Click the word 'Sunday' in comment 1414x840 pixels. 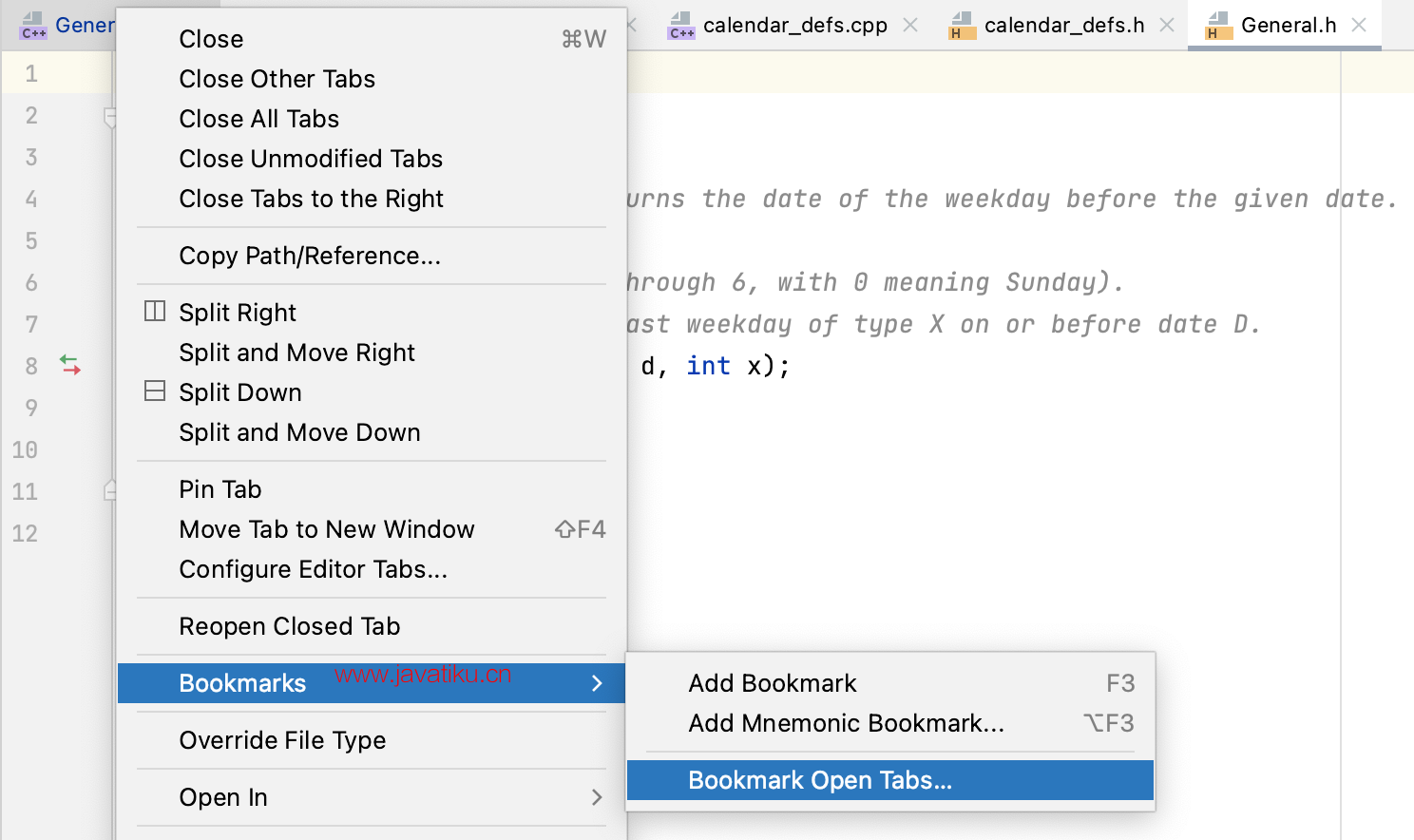1051,282
